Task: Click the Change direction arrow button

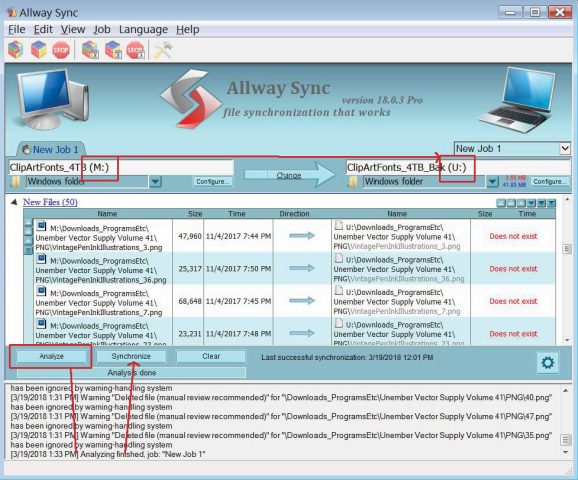Action: [x=289, y=175]
